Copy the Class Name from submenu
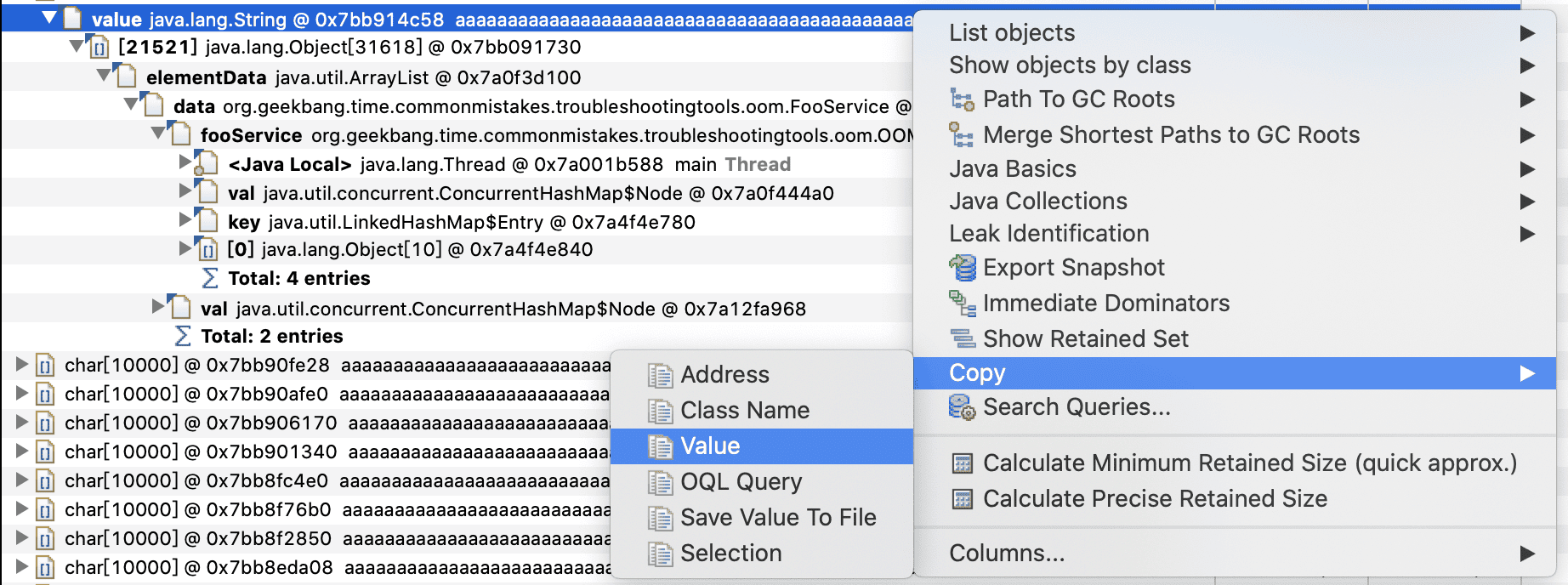The height and width of the screenshot is (585, 1568). [x=744, y=411]
